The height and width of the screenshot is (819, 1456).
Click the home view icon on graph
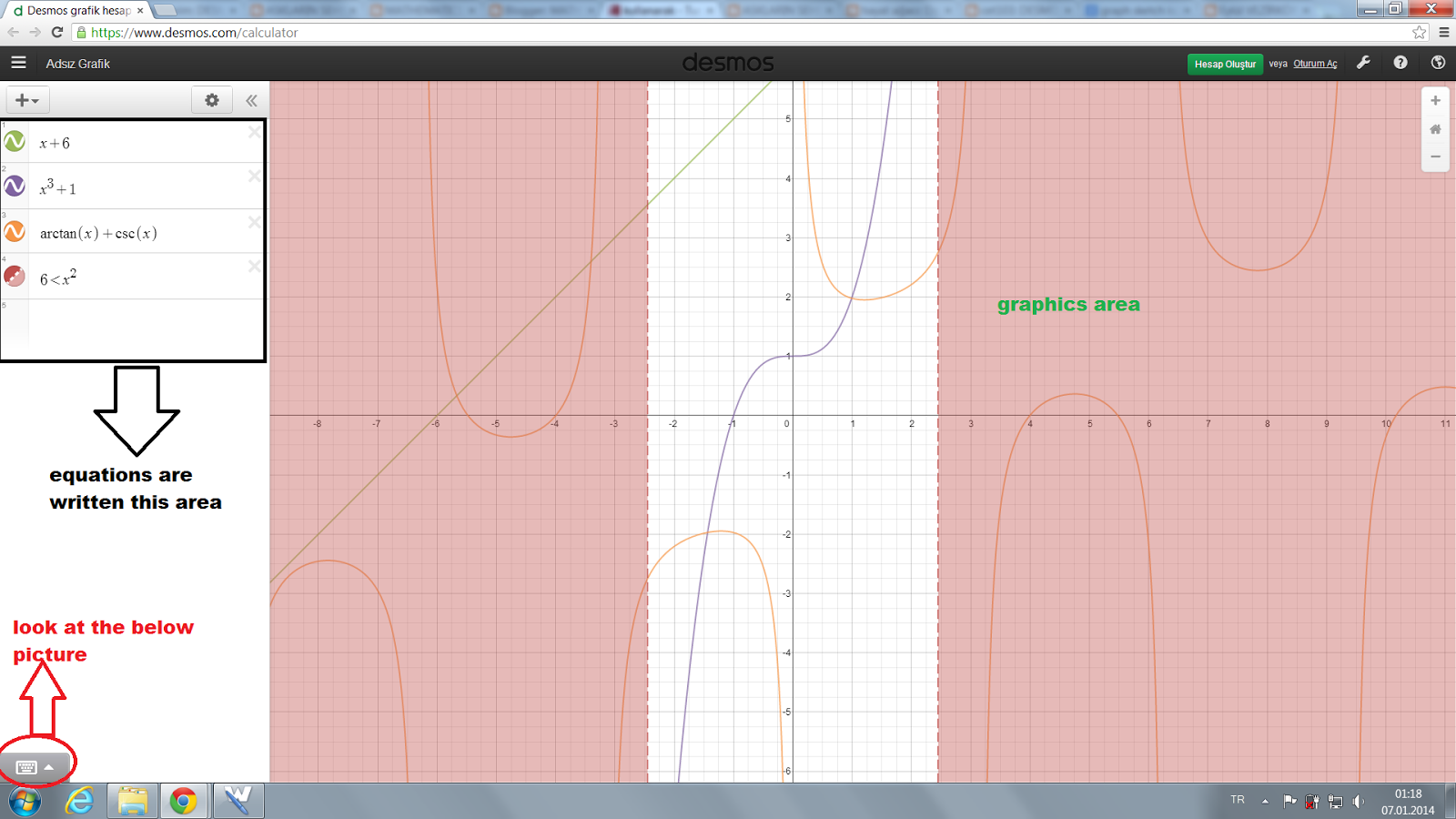pos(1435,128)
